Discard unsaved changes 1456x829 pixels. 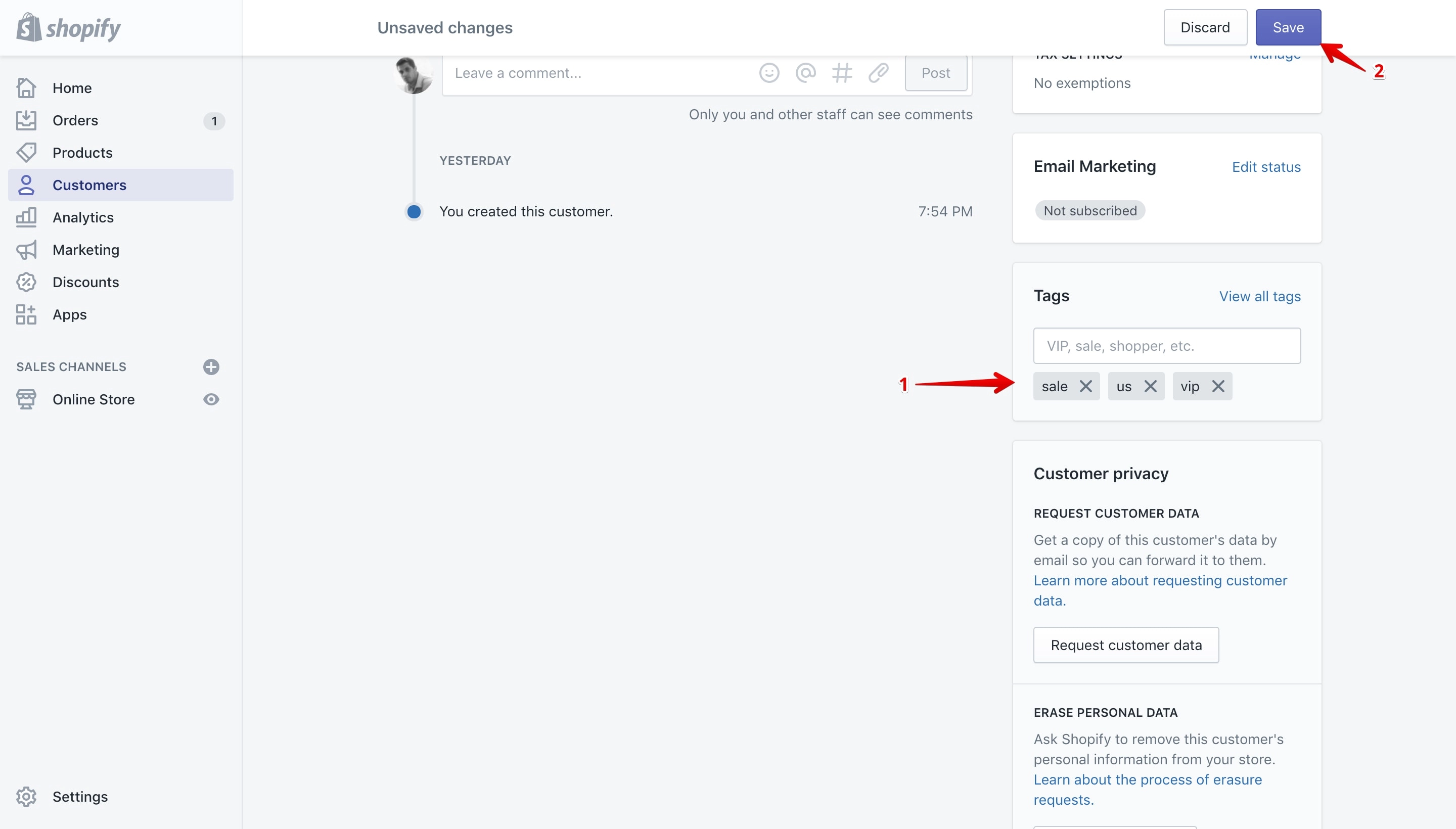coord(1205,27)
